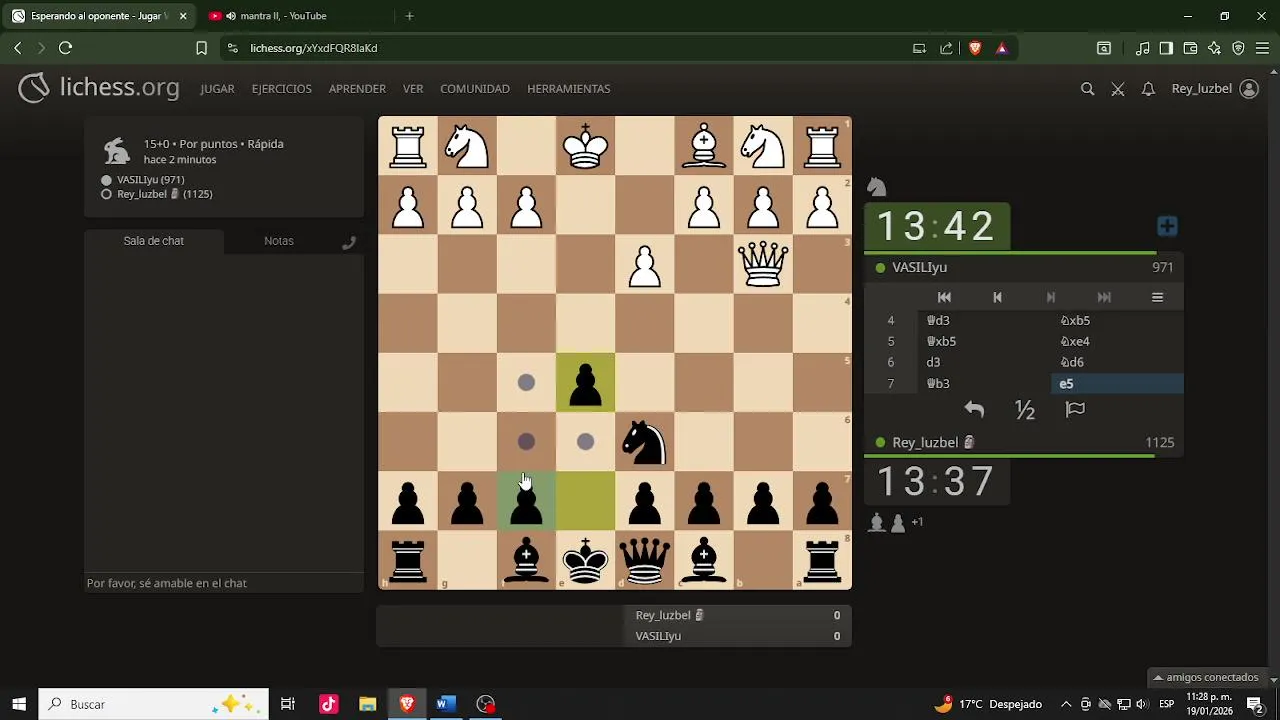Request takeback arrow icon

tap(974, 409)
